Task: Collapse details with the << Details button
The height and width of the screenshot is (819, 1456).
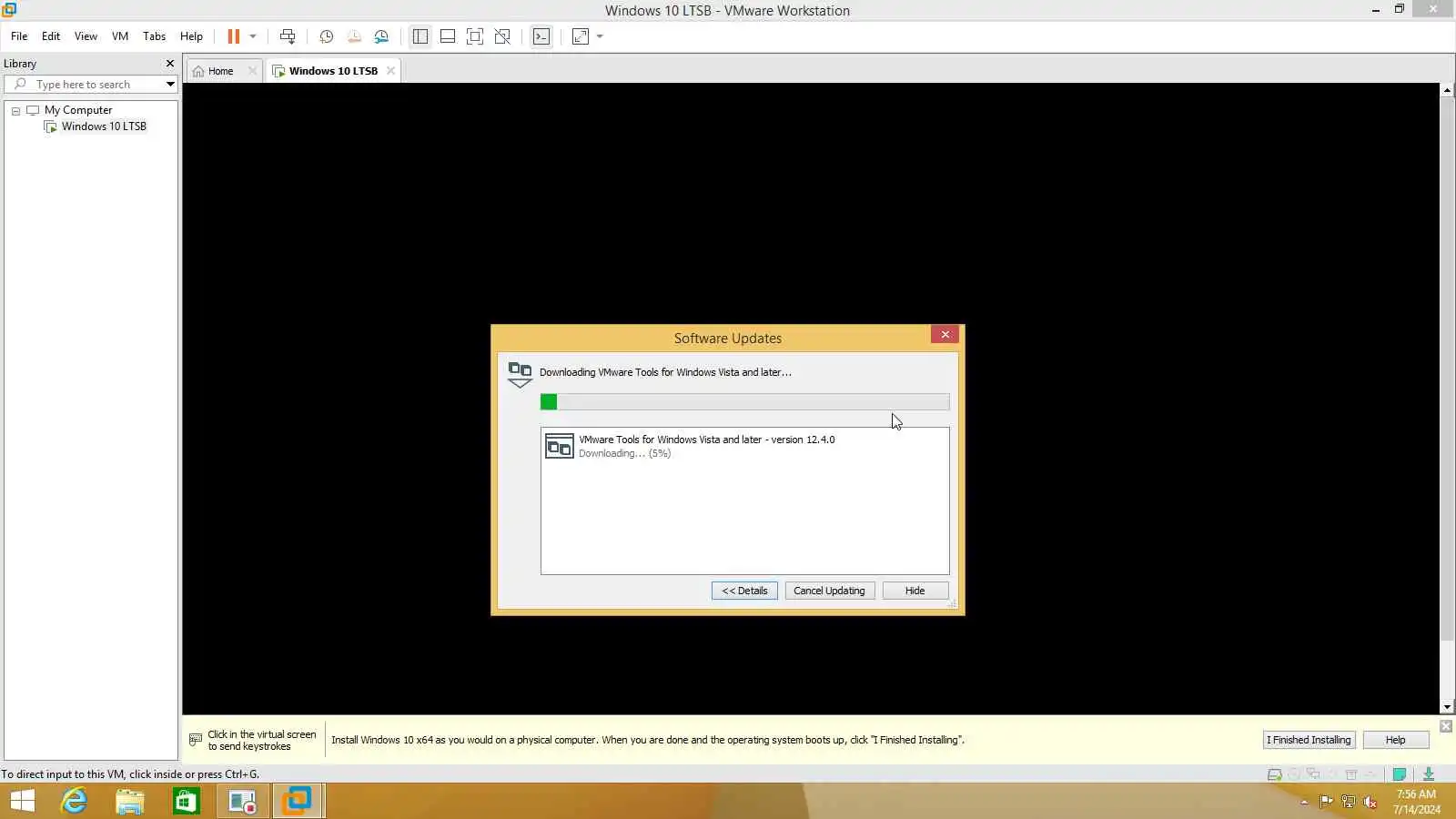Action: (744, 591)
